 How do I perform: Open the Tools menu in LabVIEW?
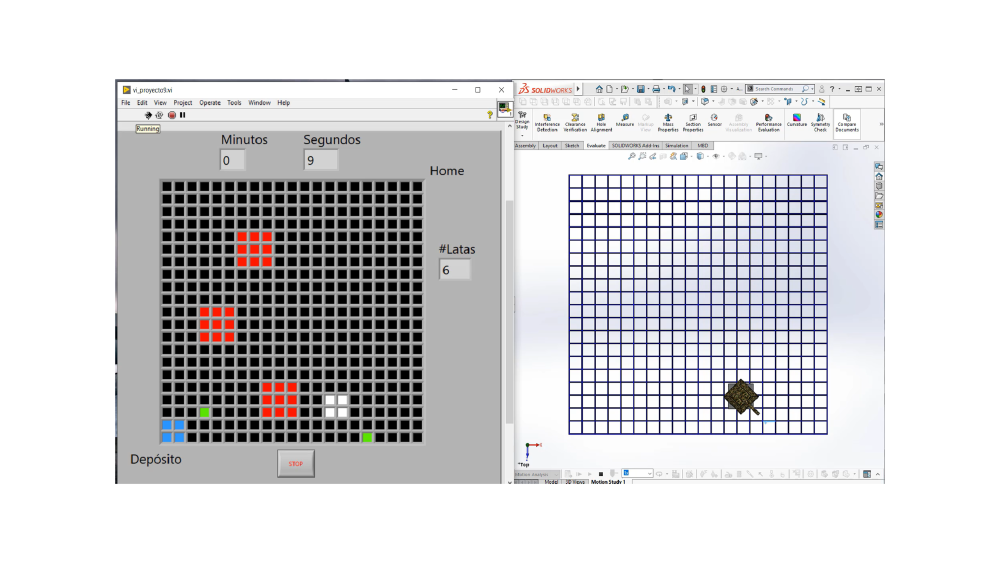click(x=234, y=103)
